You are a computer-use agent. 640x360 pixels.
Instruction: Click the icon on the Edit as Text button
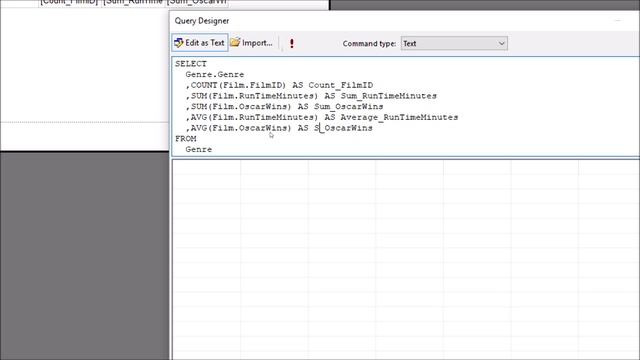(178, 42)
